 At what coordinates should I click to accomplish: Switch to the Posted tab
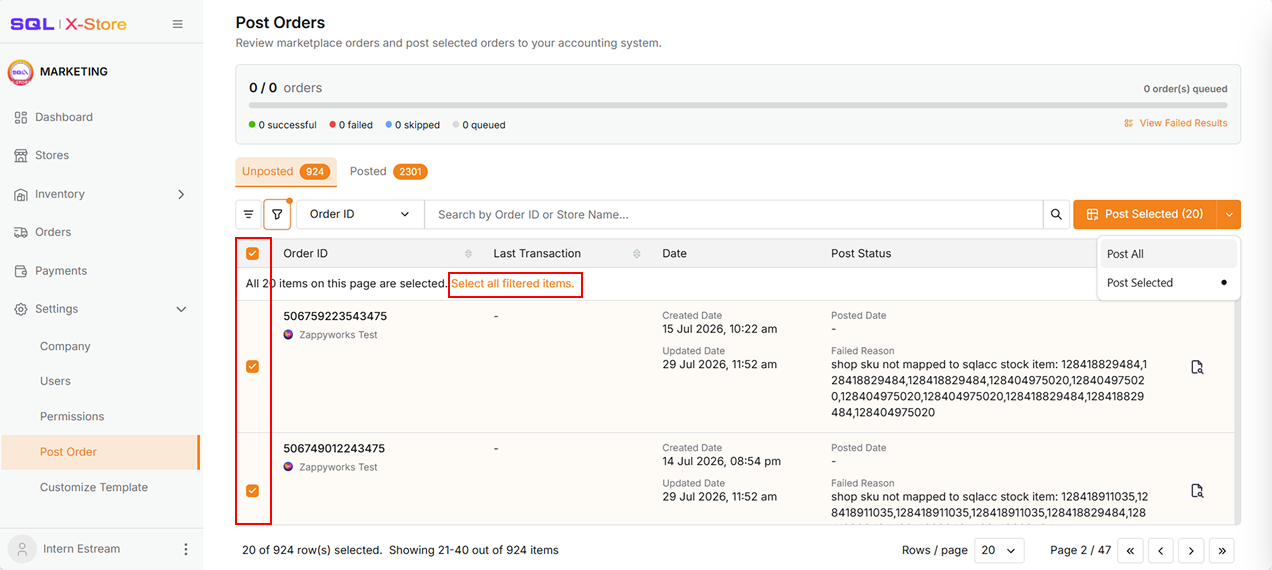(388, 172)
